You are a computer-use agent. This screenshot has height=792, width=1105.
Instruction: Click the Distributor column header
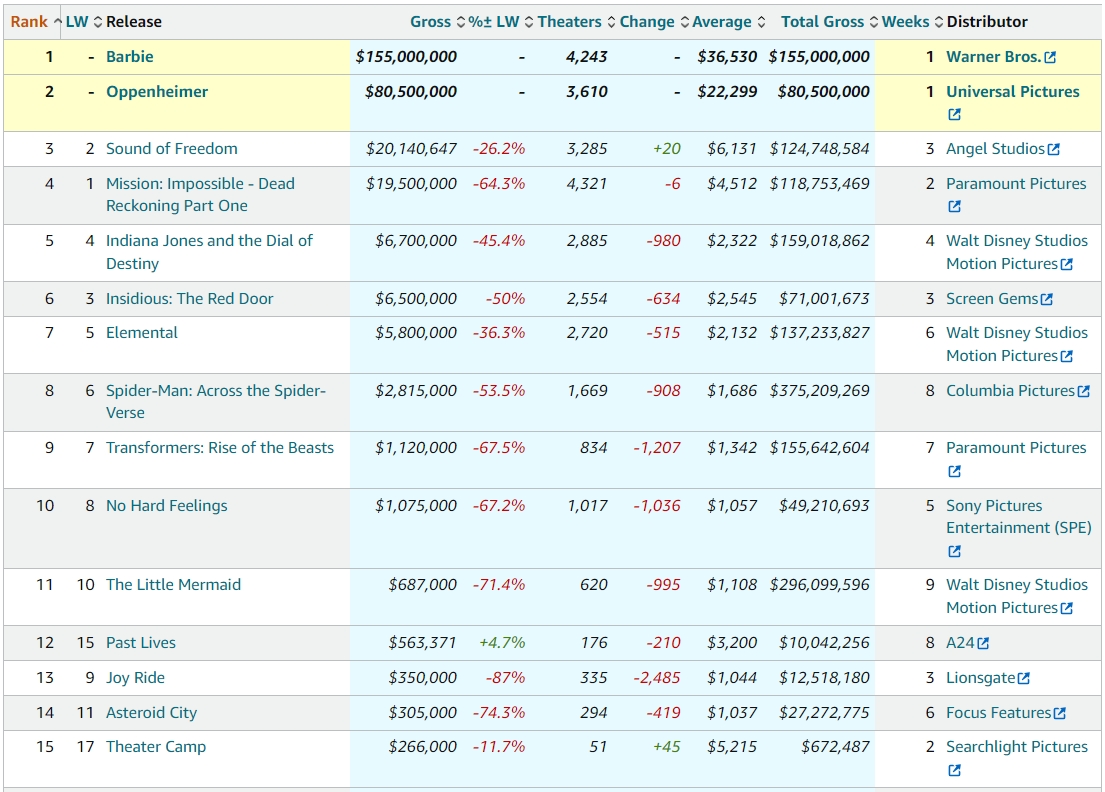click(987, 22)
